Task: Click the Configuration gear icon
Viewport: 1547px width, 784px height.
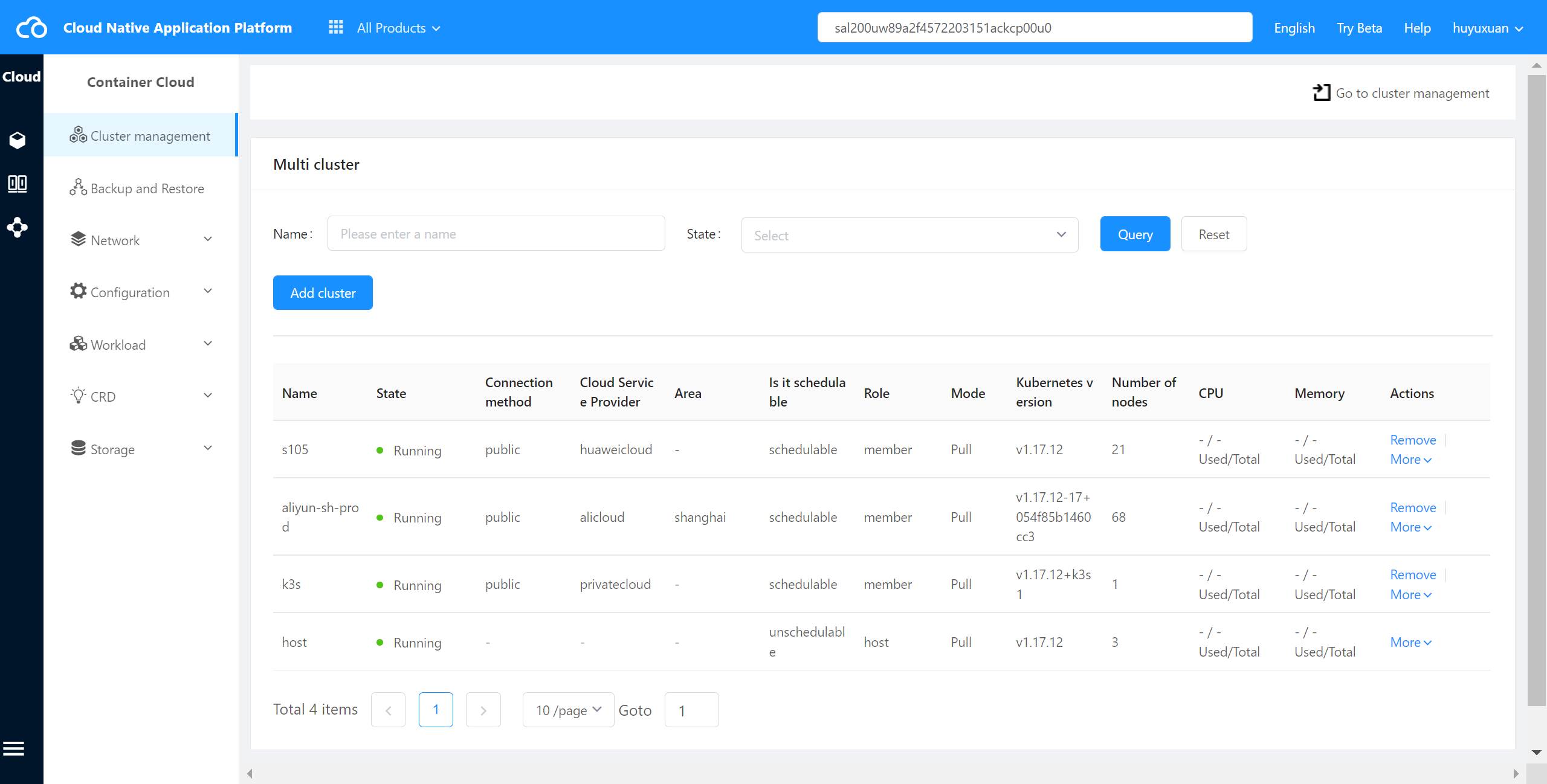Action: click(x=78, y=291)
